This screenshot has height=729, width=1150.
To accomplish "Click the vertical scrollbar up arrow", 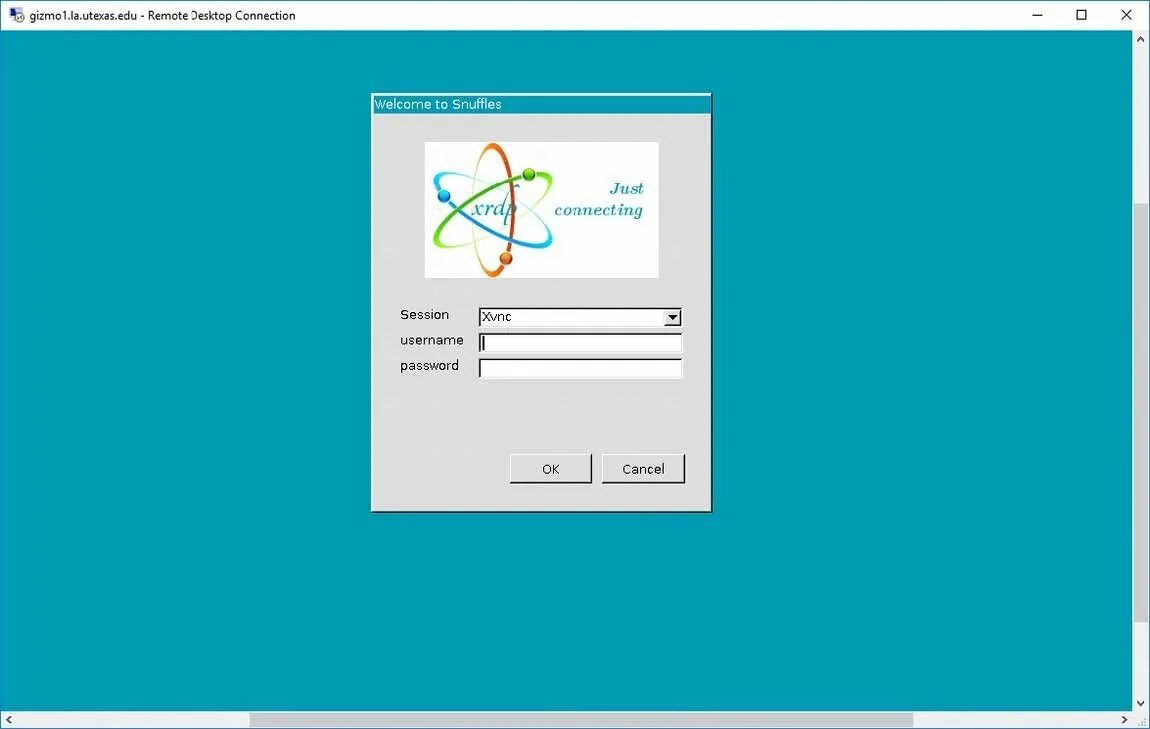I will point(1140,39).
